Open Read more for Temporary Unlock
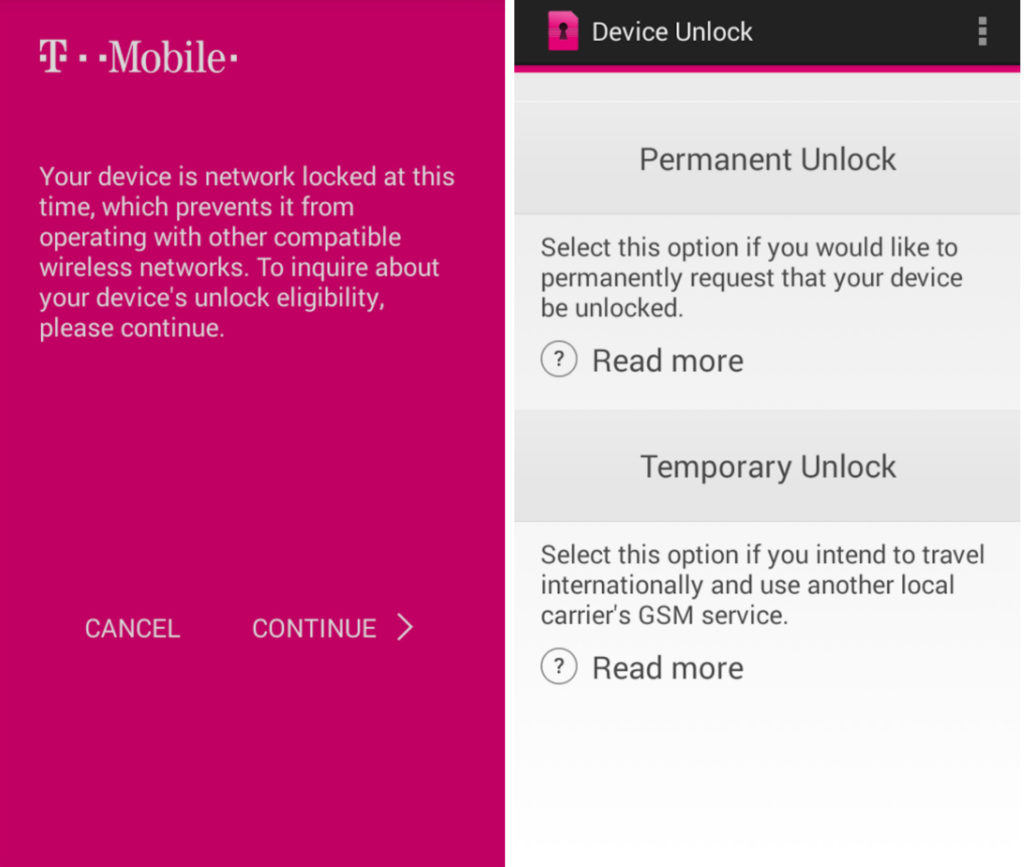1024x867 pixels. 667,668
